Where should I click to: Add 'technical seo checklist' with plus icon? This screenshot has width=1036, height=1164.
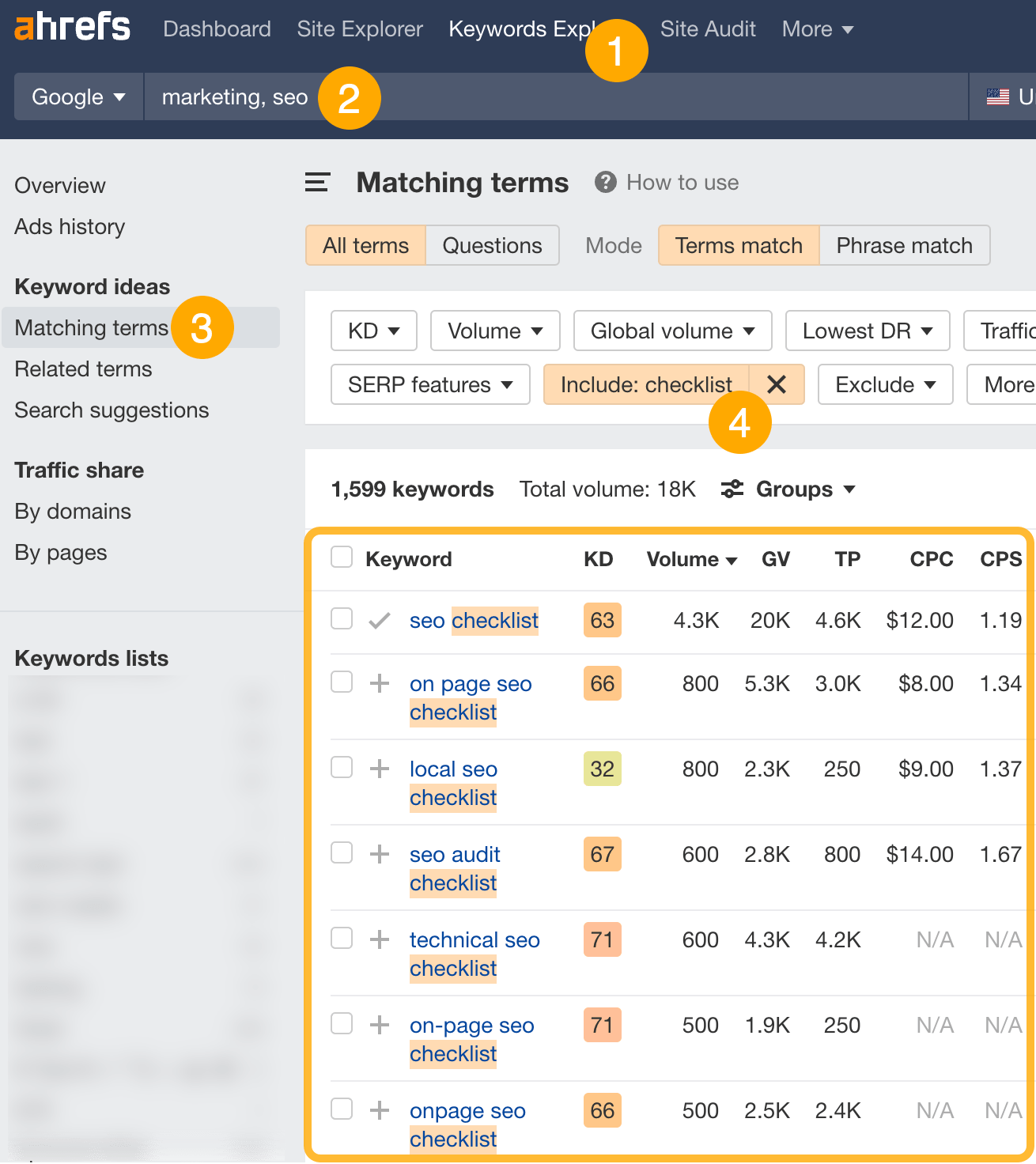380,938
